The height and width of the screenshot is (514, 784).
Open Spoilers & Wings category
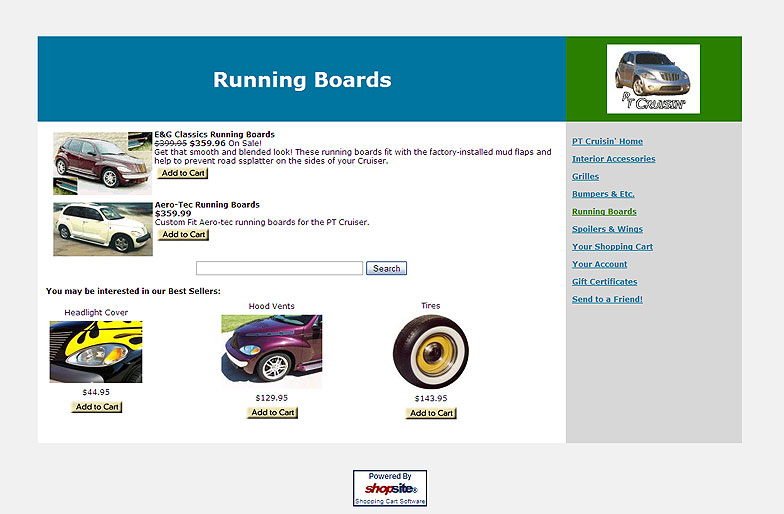(x=607, y=229)
